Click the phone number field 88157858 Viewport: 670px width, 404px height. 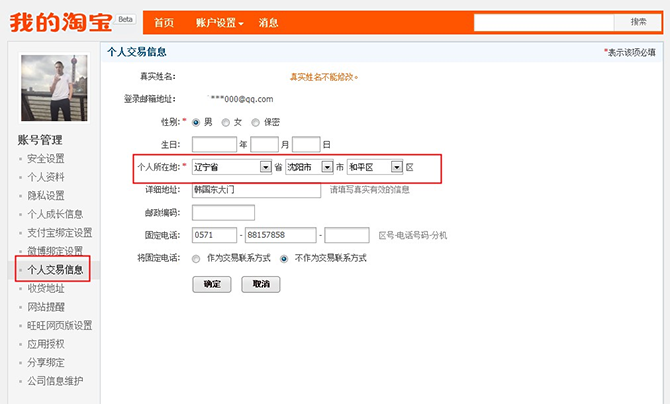(x=280, y=235)
